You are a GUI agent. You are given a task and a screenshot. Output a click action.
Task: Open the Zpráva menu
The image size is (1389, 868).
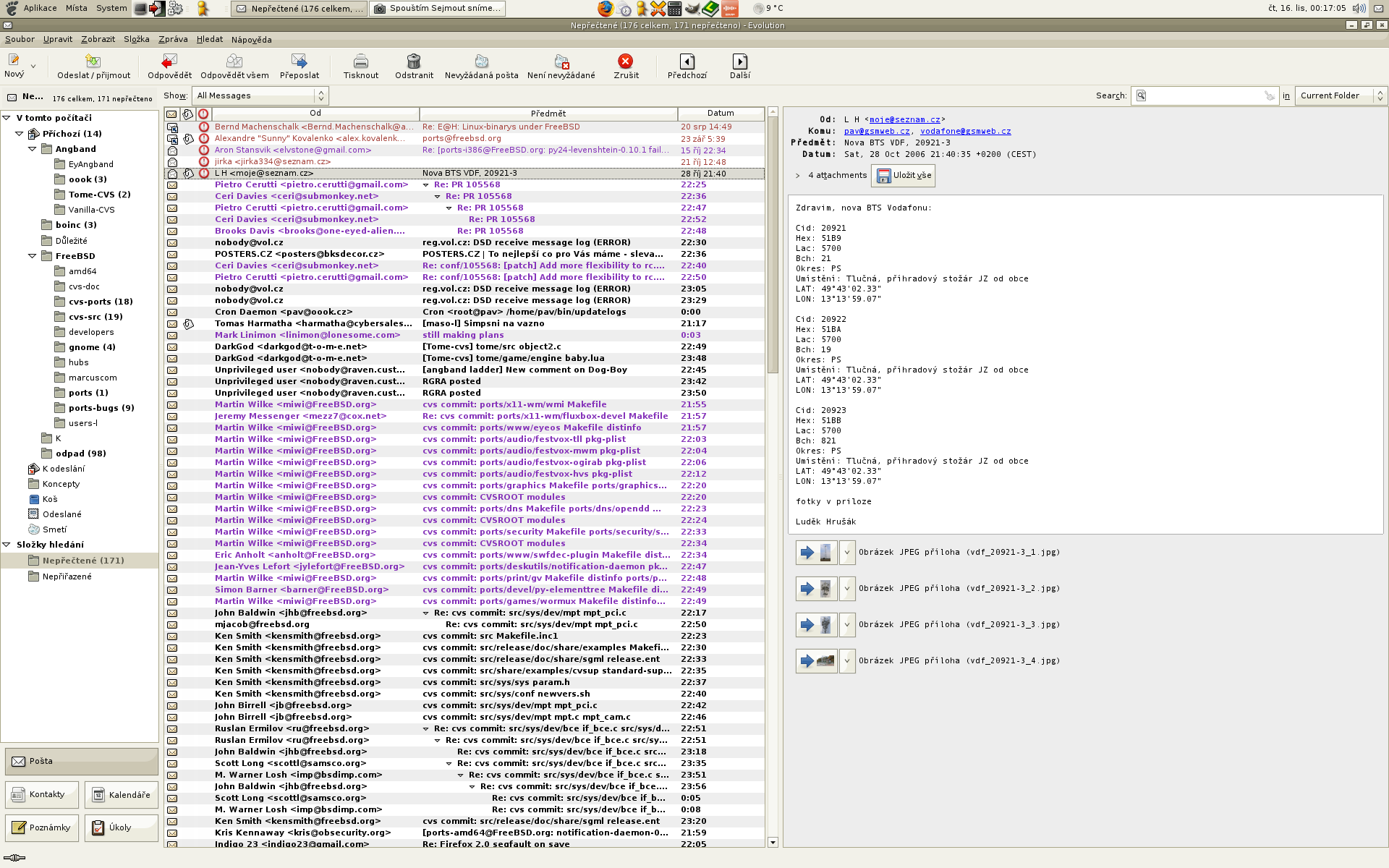click(173, 39)
